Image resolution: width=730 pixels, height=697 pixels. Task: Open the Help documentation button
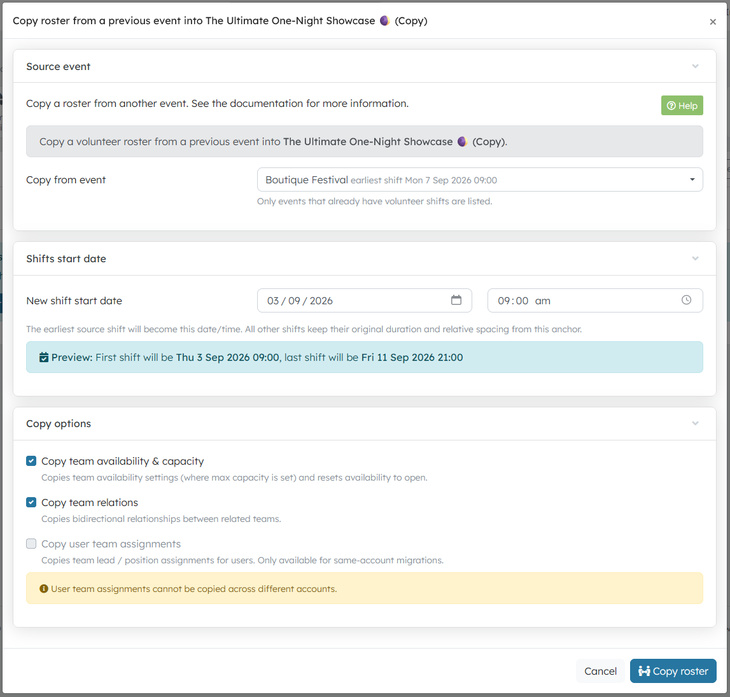pos(682,105)
